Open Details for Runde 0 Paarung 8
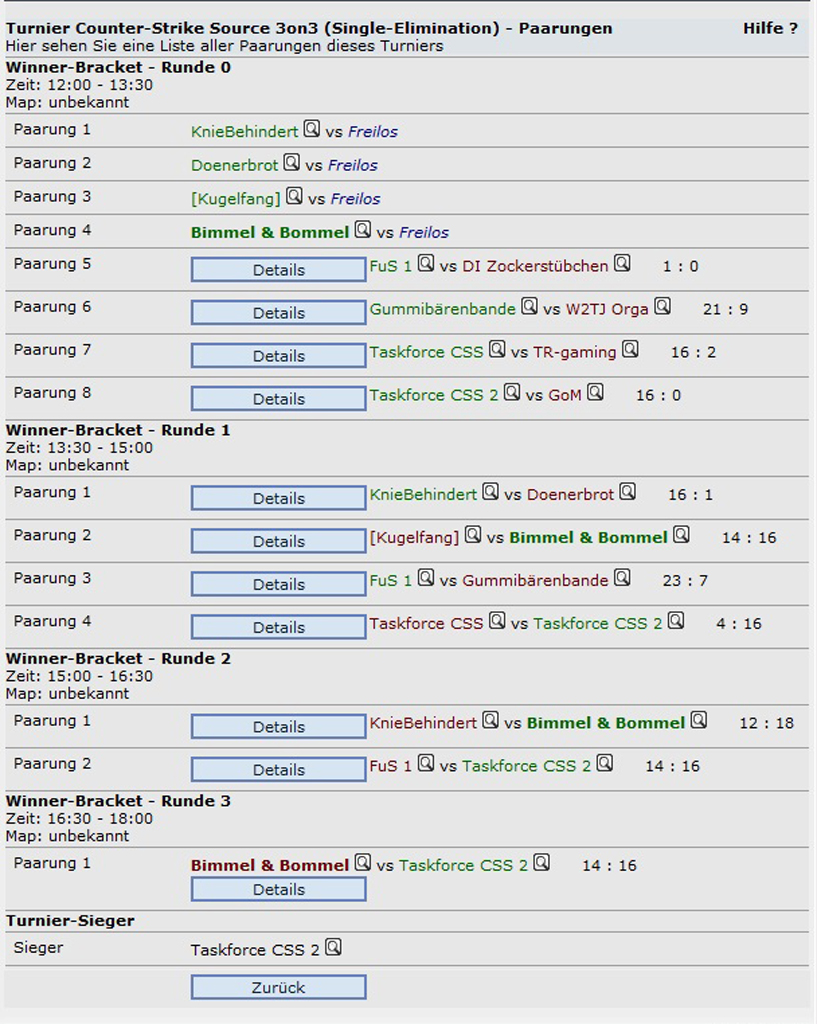This screenshot has height=1024, width=817. (279, 399)
